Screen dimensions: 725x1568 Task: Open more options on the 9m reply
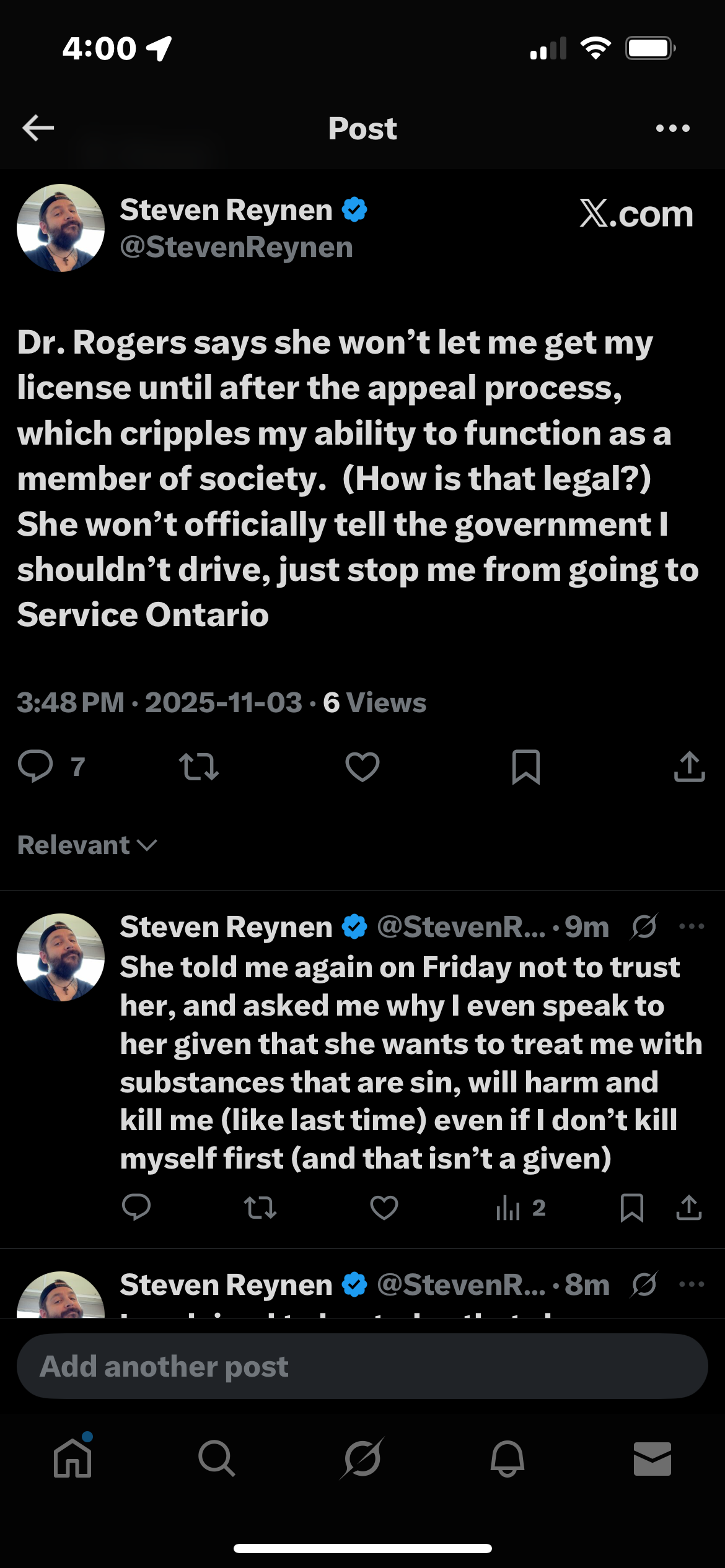coord(692,927)
